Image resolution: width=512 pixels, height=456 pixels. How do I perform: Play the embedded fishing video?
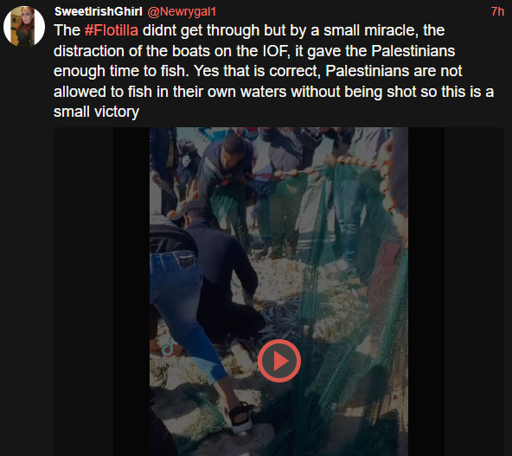click(279, 361)
